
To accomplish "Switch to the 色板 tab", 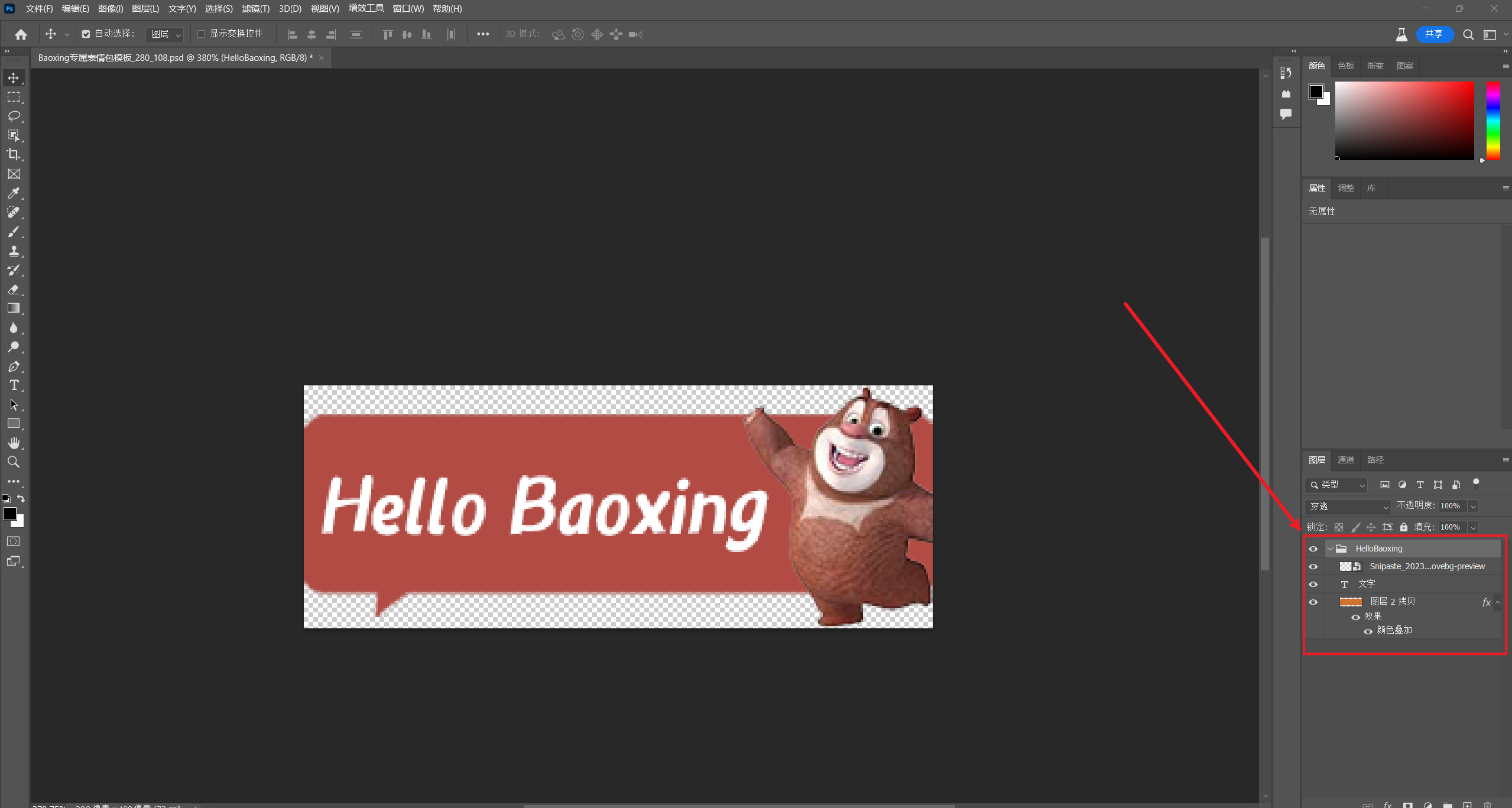I will coord(1346,66).
